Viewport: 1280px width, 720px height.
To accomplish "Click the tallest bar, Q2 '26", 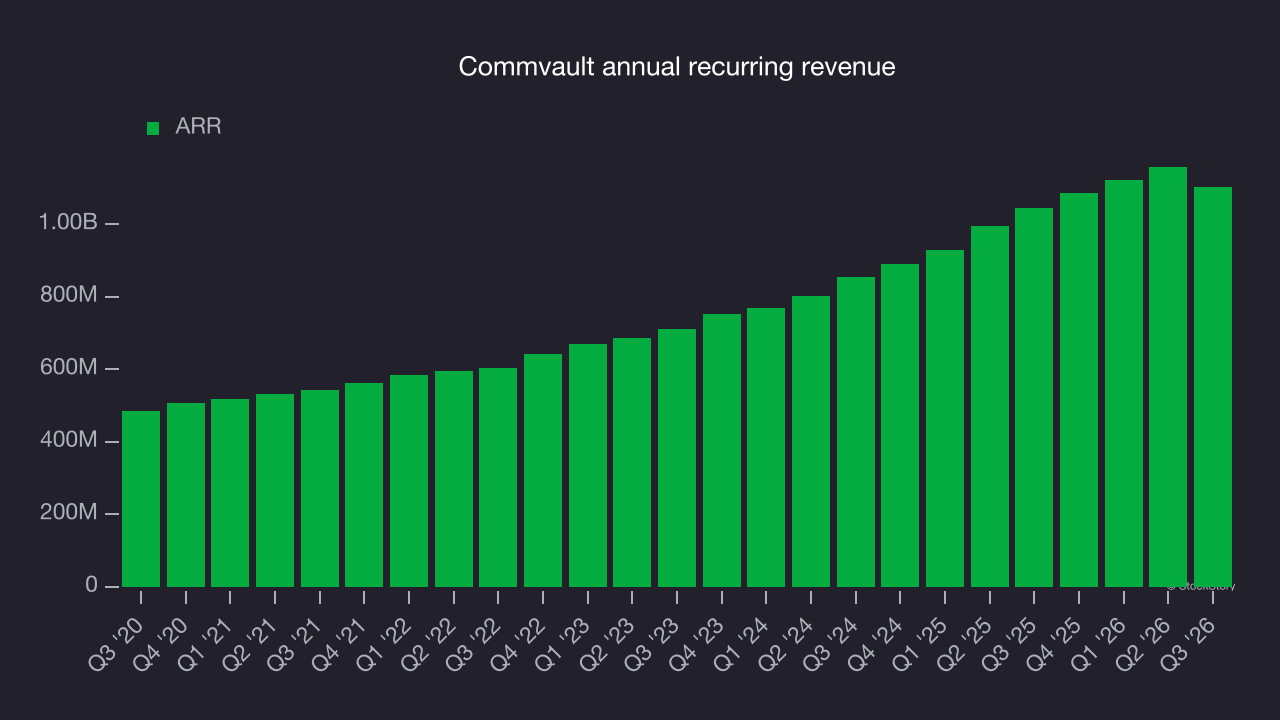I will click(x=1168, y=377).
